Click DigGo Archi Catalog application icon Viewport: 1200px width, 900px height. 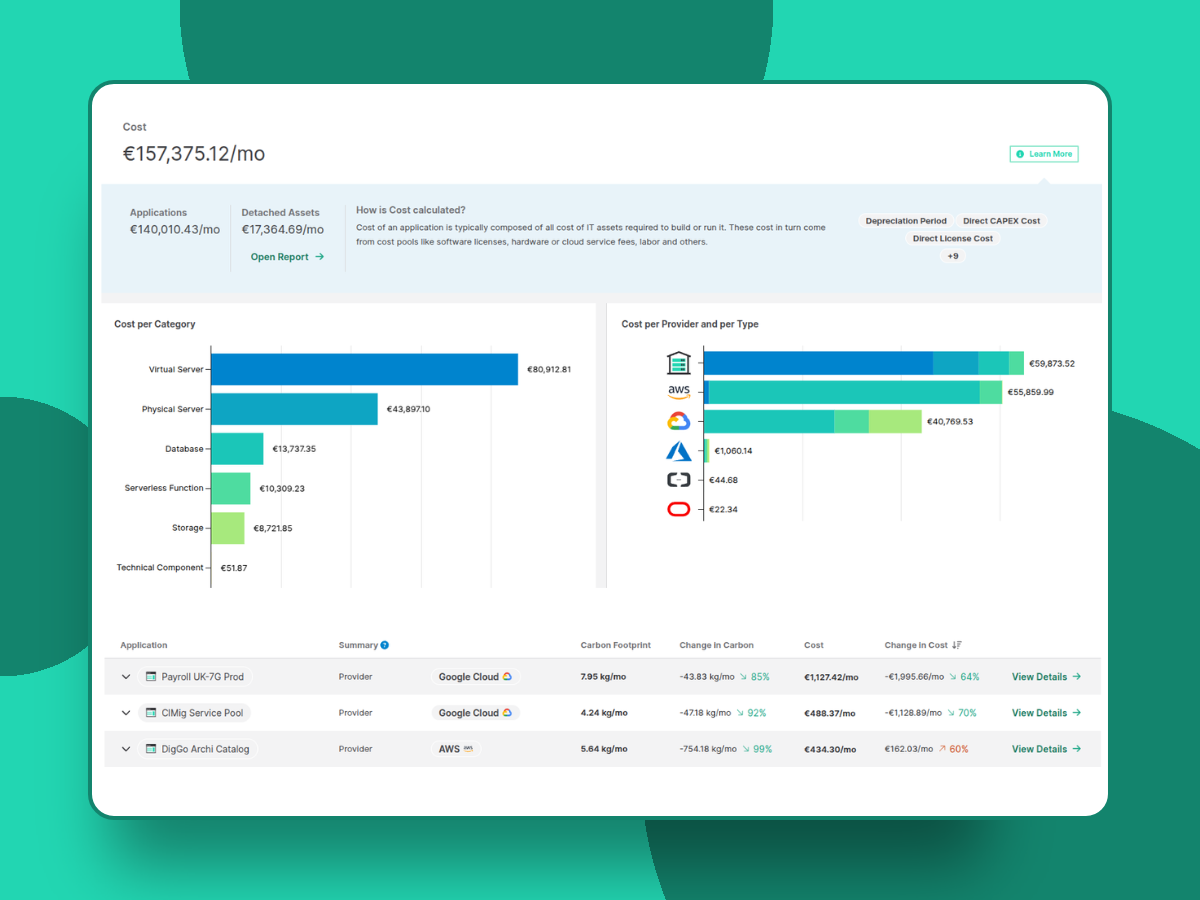151,749
